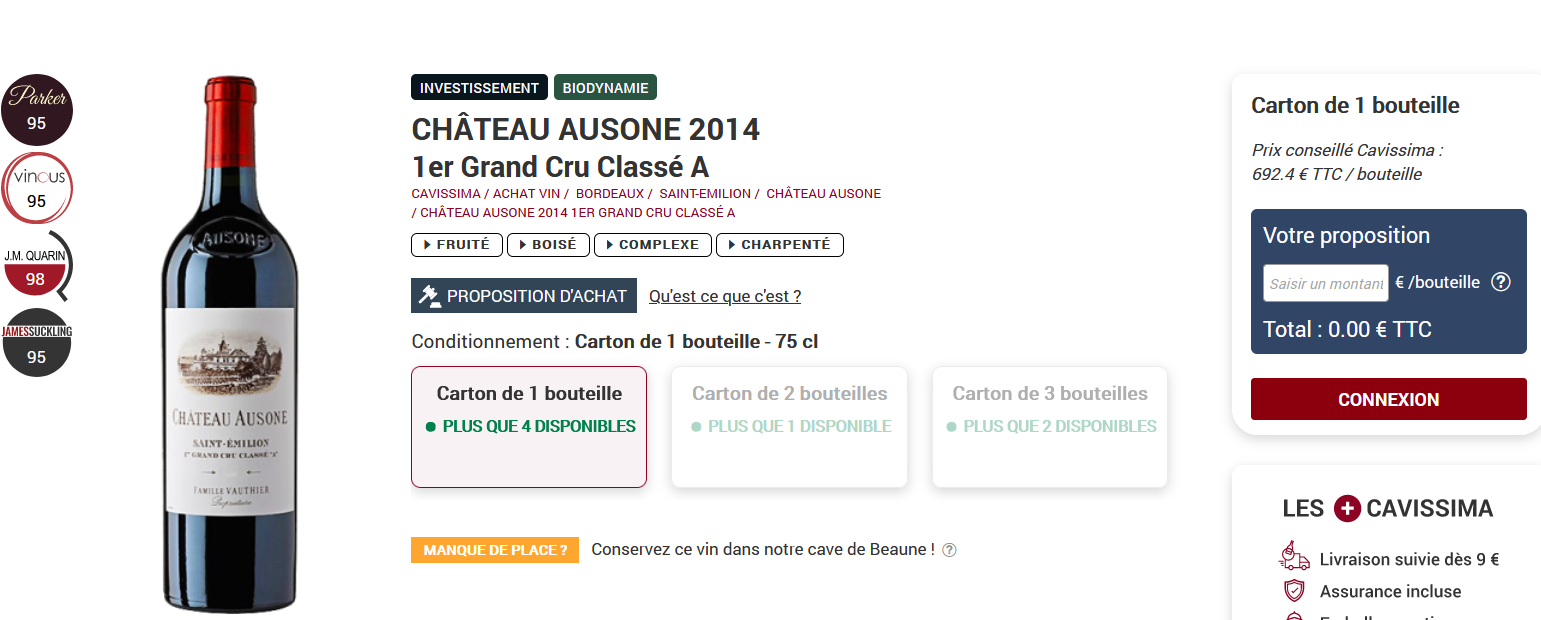Click the MANQUE DE PLACE ? badge
1541x620 pixels.
pyautogui.click(x=495, y=550)
